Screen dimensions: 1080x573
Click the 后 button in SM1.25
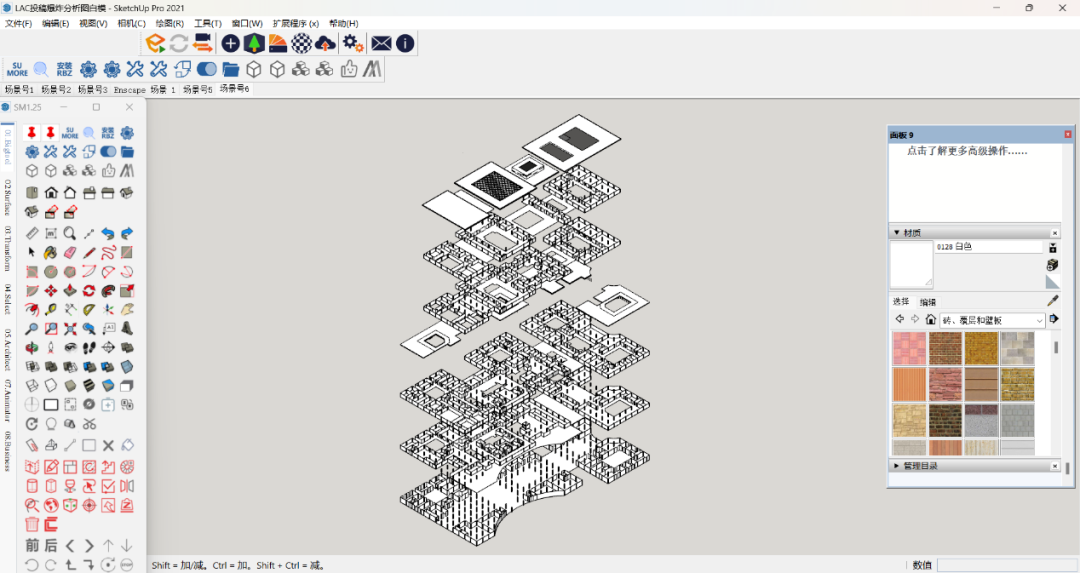pyautogui.click(x=50, y=545)
